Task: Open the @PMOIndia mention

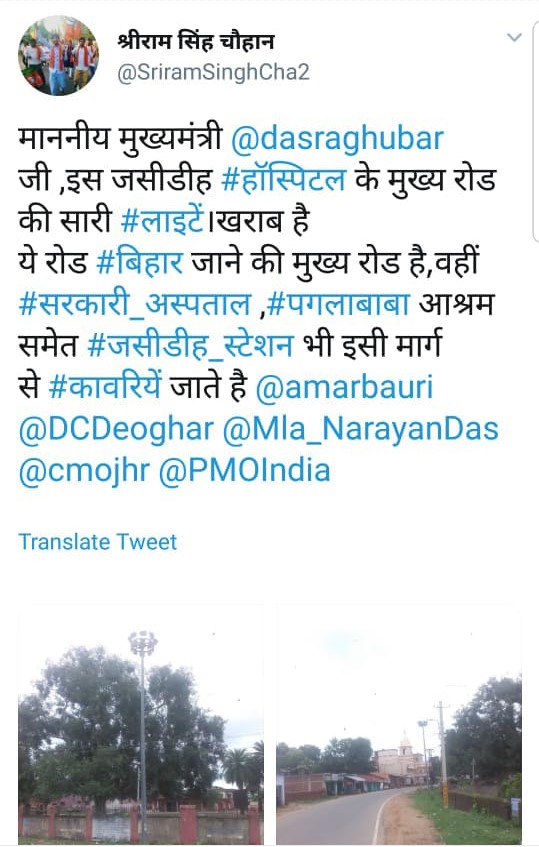Action: click(x=244, y=470)
